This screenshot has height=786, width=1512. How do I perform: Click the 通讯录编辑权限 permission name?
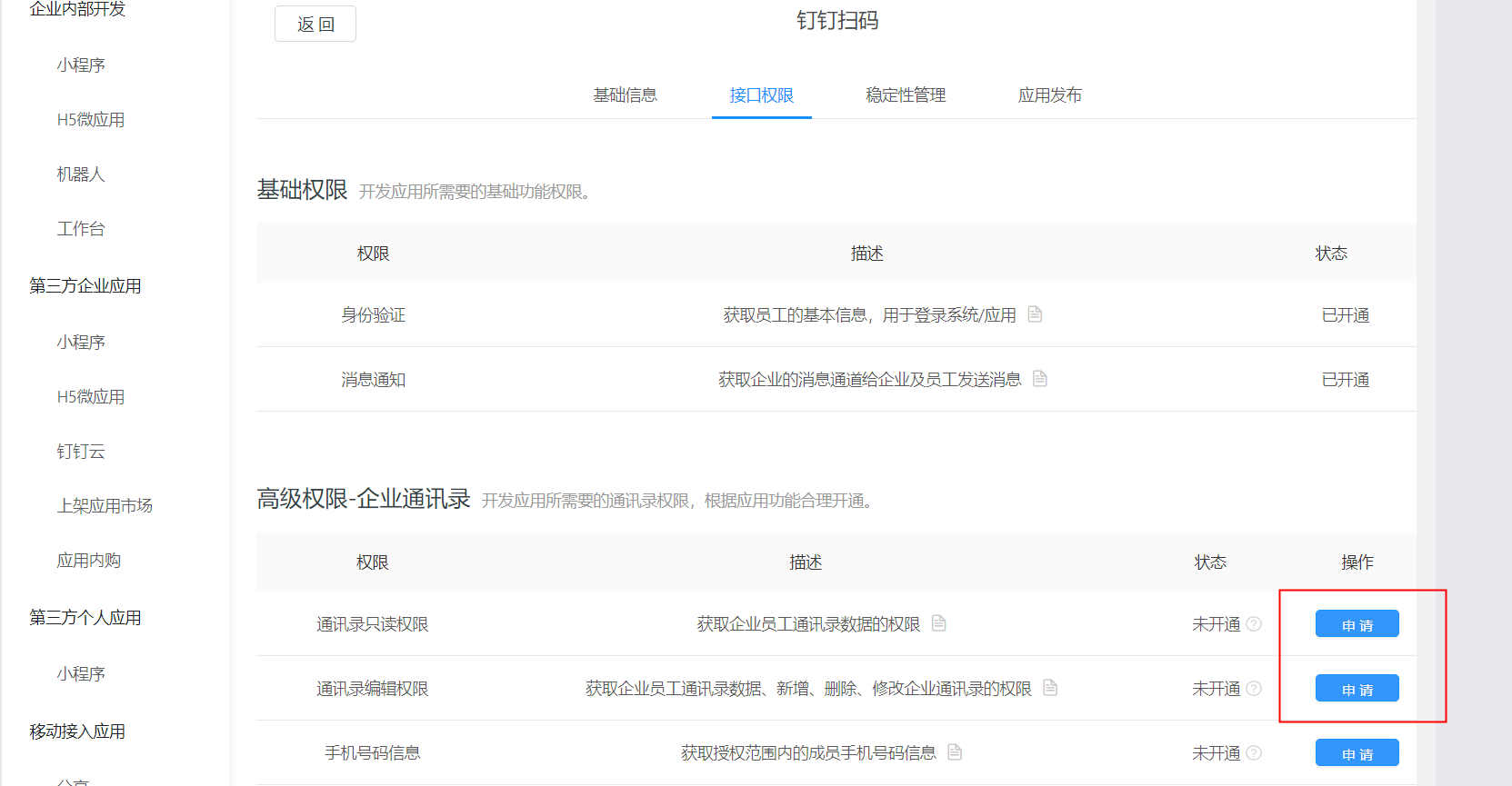[373, 689]
